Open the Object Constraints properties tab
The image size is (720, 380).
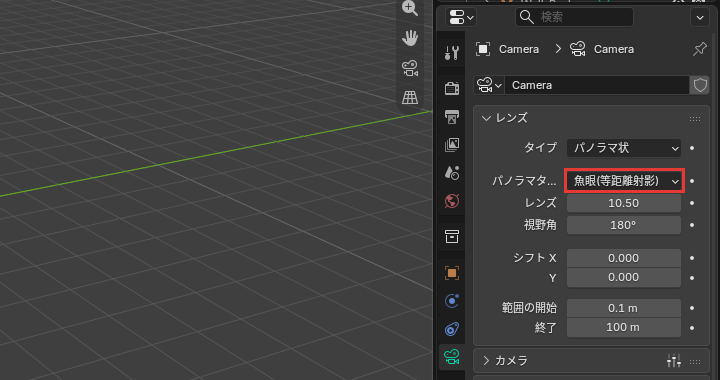point(452,329)
